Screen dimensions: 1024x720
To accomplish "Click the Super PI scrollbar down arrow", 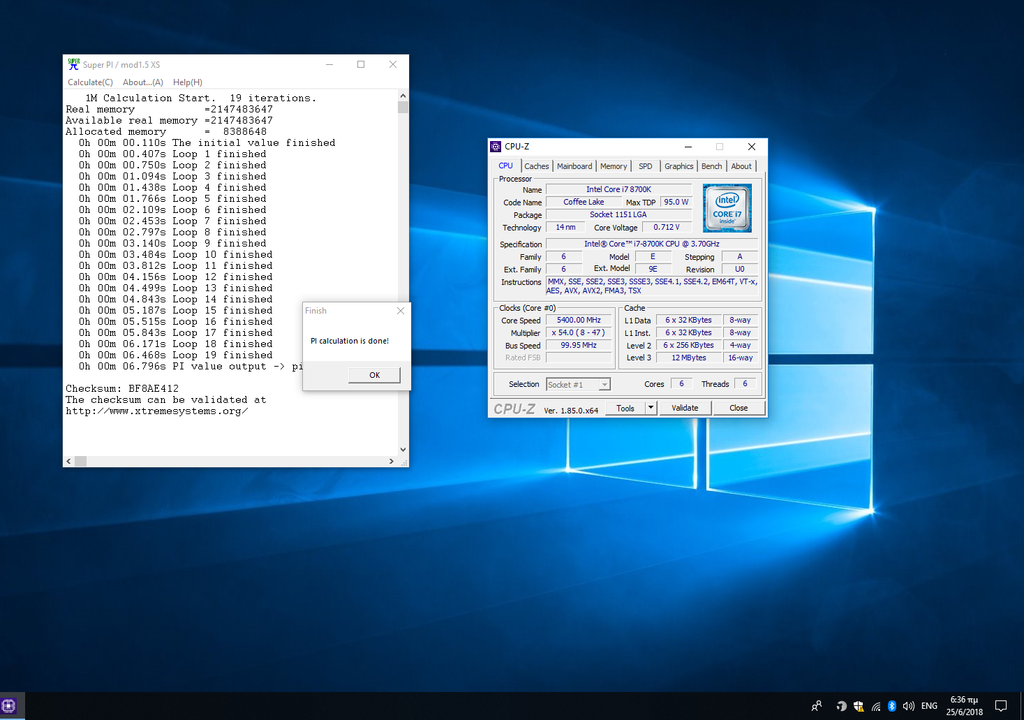I will click(403, 450).
